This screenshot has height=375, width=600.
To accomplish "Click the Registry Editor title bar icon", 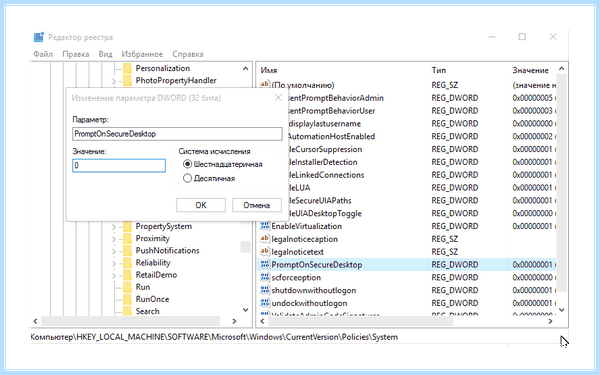I will (x=39, y=37).
